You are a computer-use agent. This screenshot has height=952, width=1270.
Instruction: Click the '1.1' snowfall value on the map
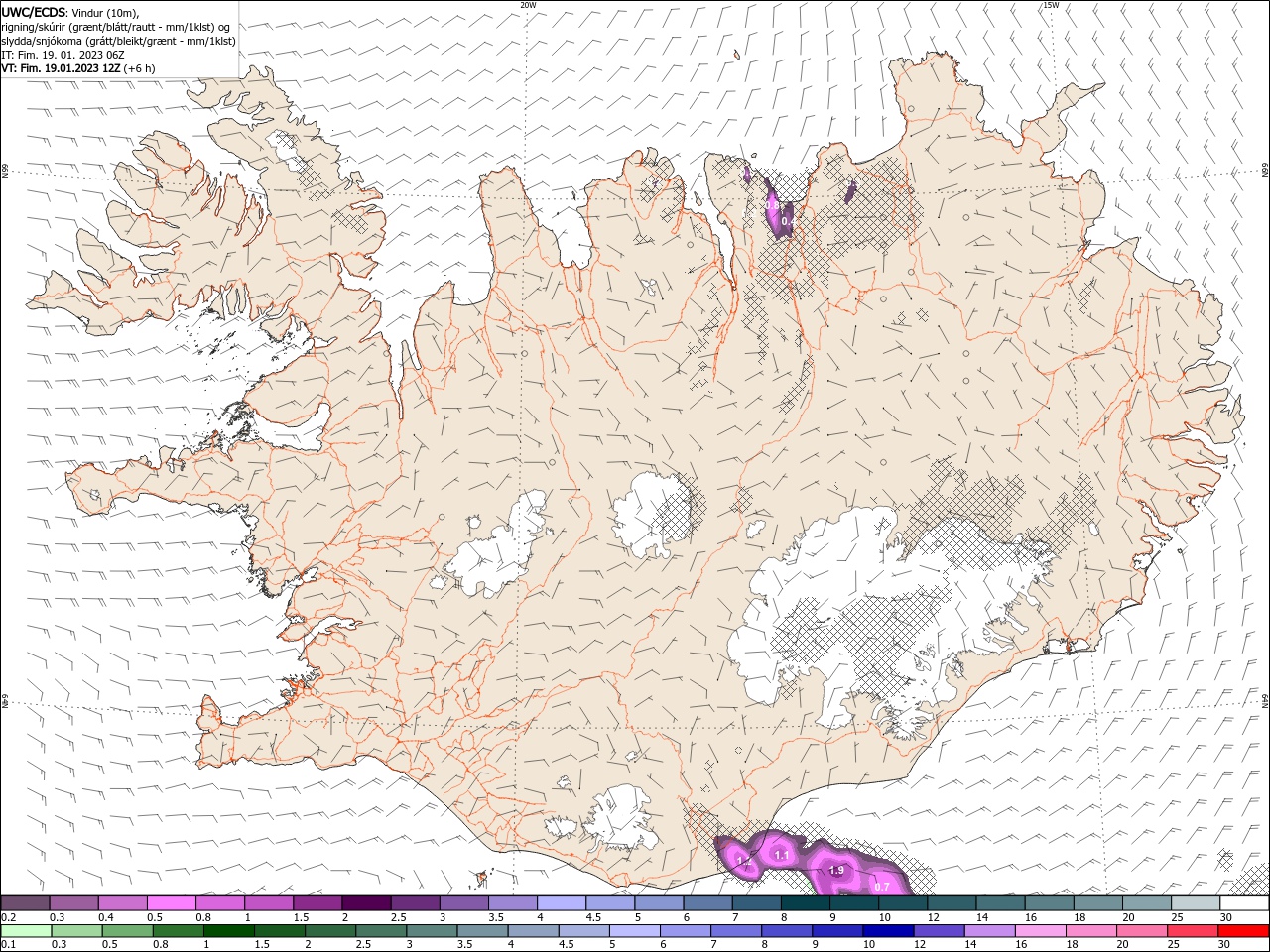[x=781, y=855]
